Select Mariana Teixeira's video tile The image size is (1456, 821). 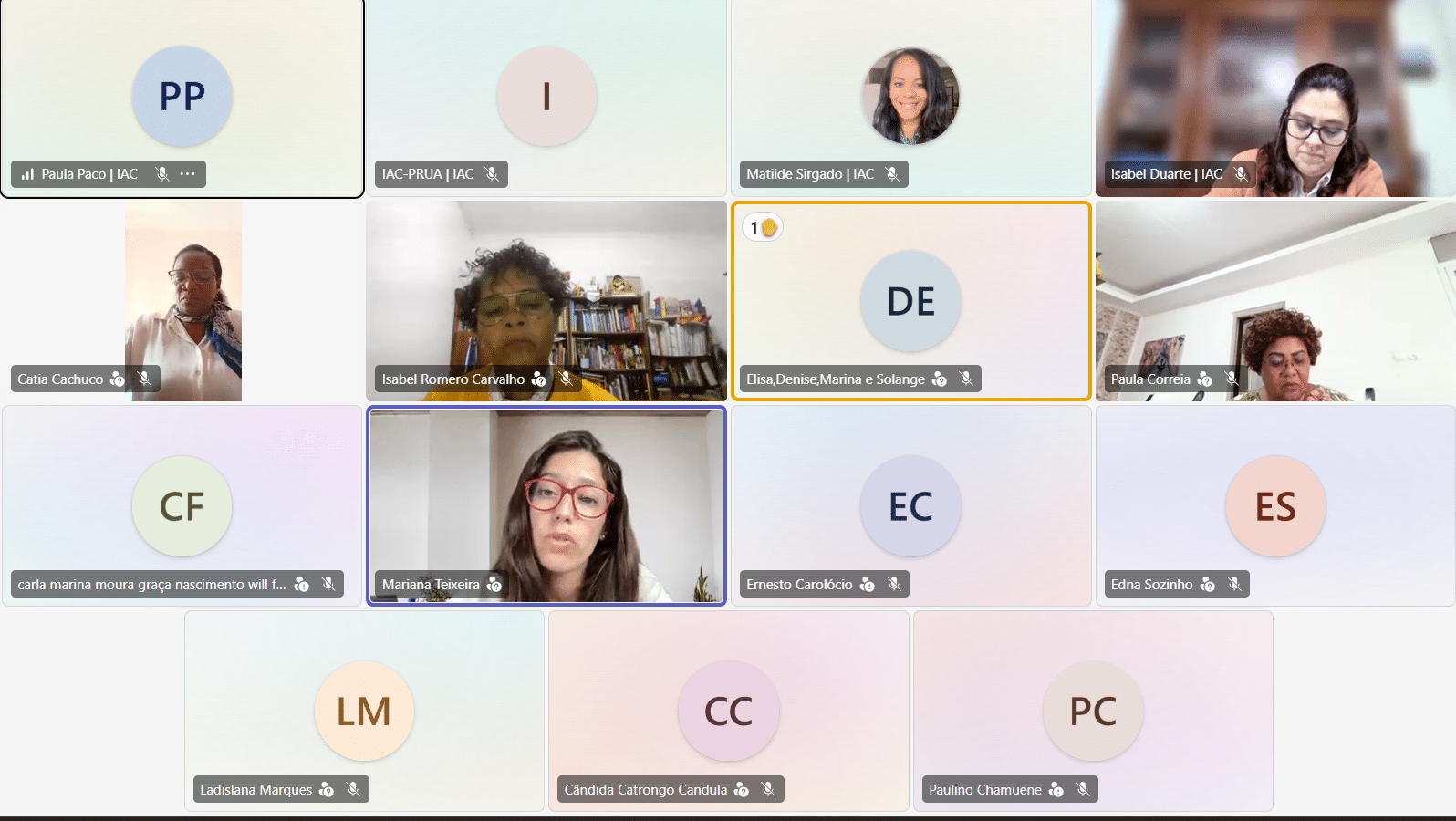[x=546, y=505]
